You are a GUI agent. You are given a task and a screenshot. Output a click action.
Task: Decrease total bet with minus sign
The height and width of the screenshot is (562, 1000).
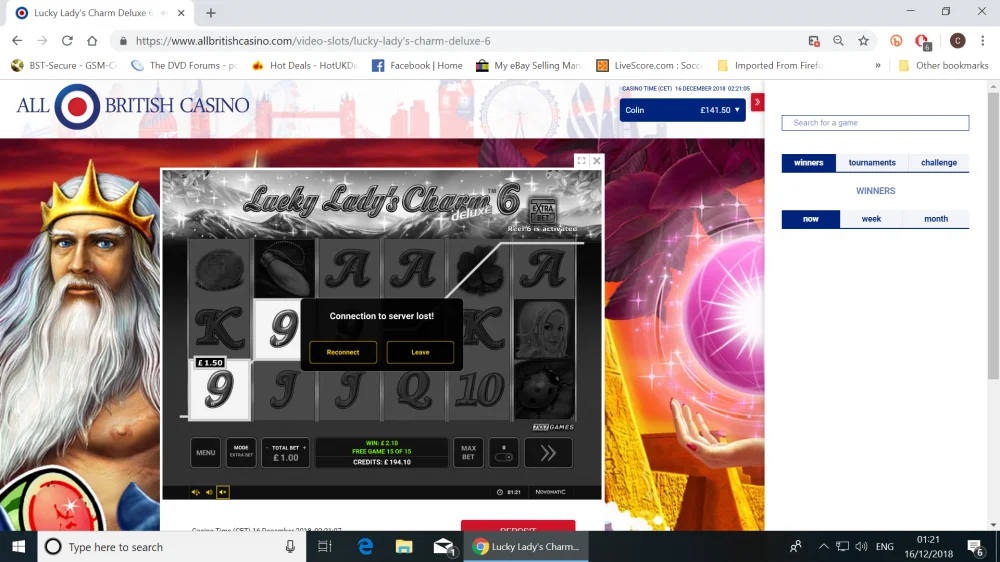[267, 448]
